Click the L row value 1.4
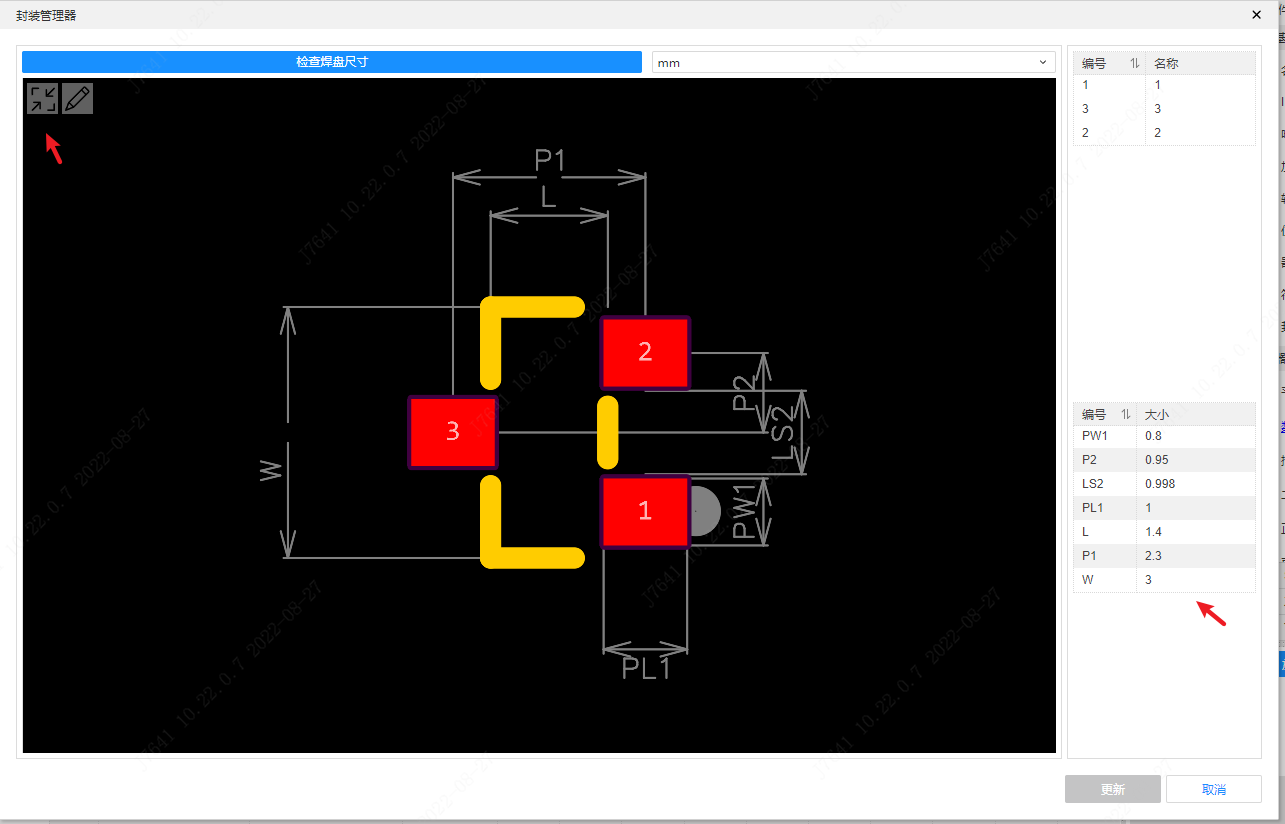Screen dimensions: 1285x824 point(1153,532)
